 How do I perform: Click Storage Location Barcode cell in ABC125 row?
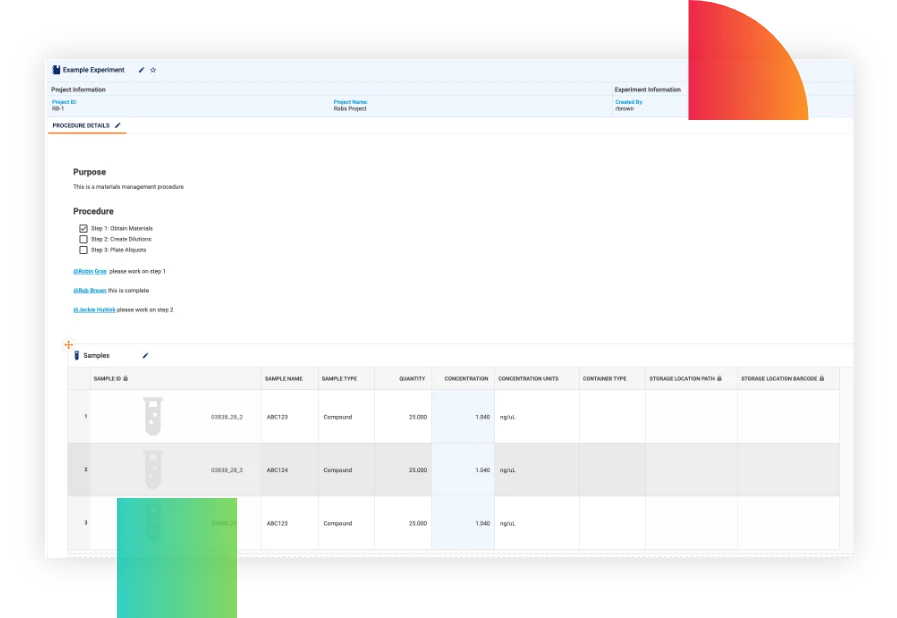[788, 523]
